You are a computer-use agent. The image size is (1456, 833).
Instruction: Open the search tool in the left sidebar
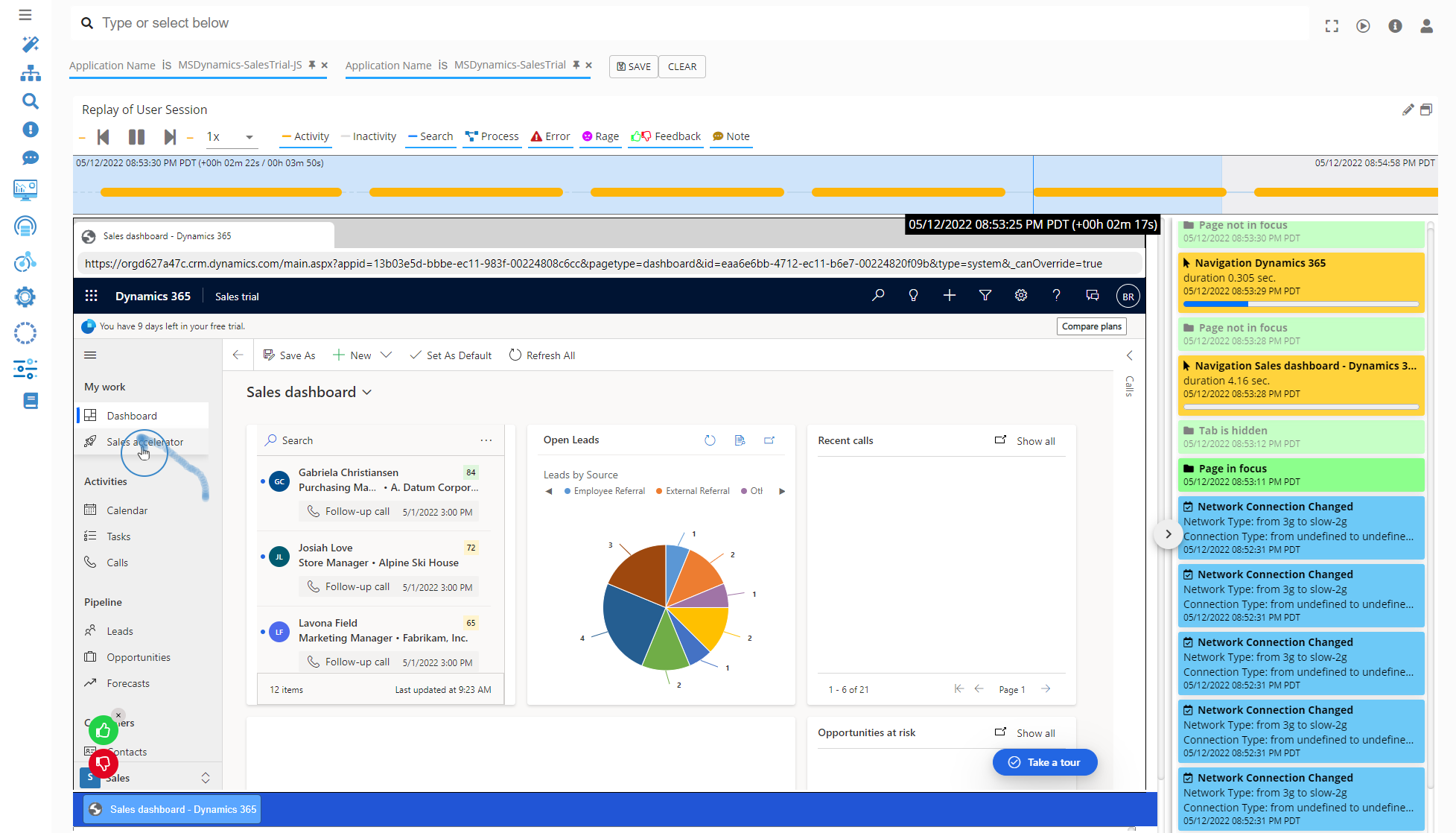pyautogui.click(x=30, y=101)
